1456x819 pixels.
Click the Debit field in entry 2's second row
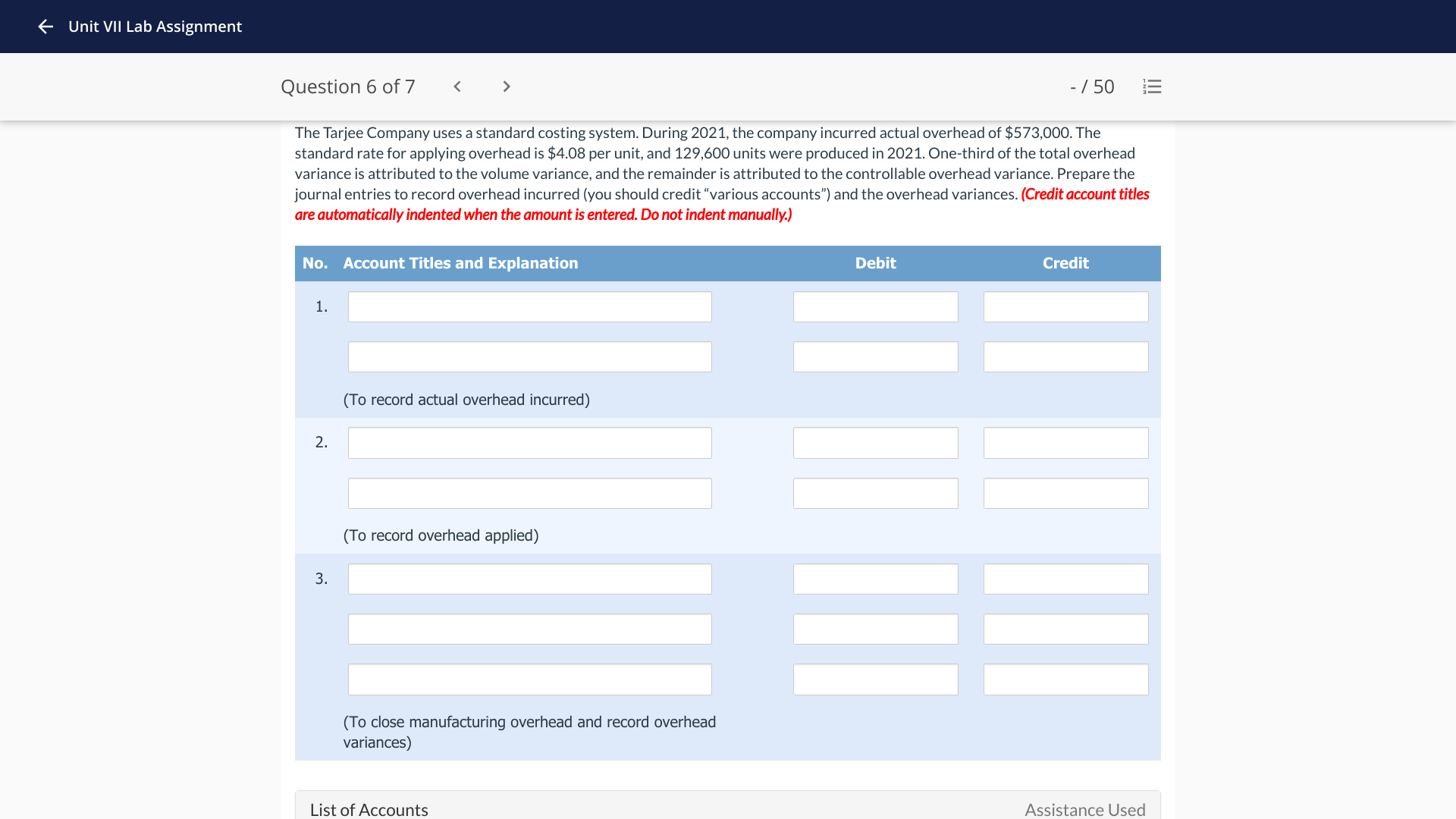(x=875, y=493)
